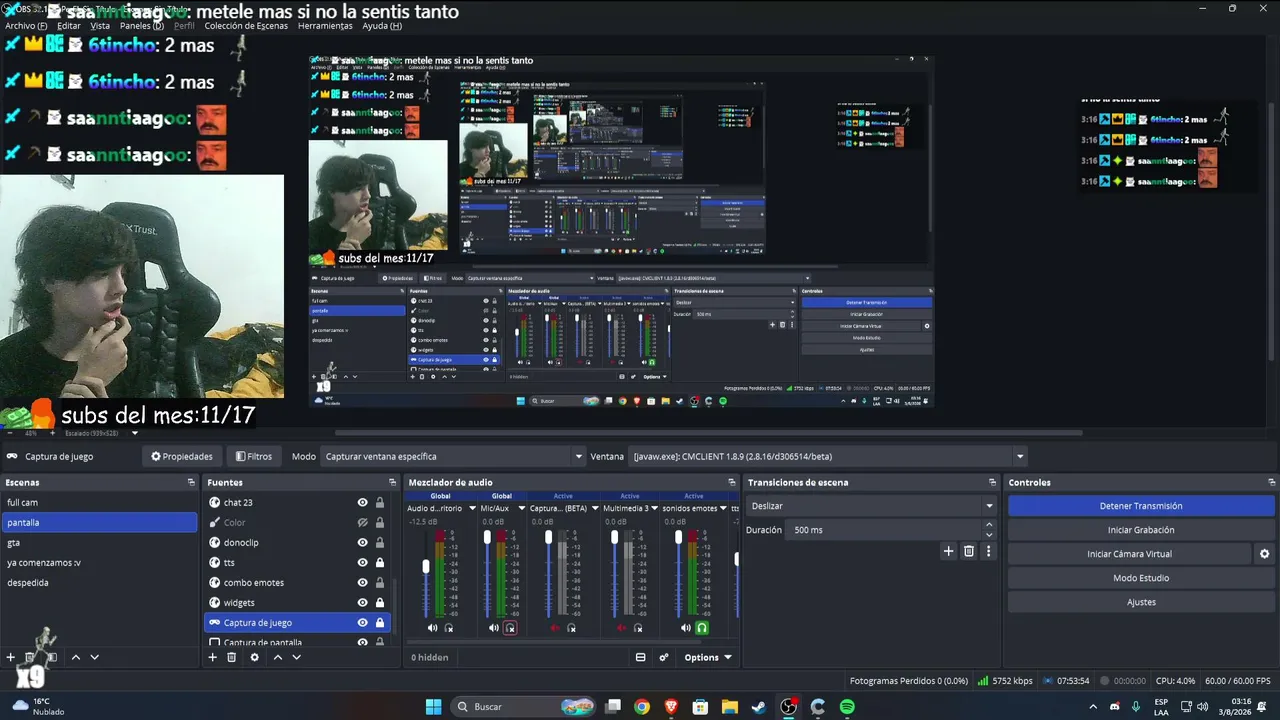
Task: Delete the scene transition with trash icon
Action: point(969,551)
